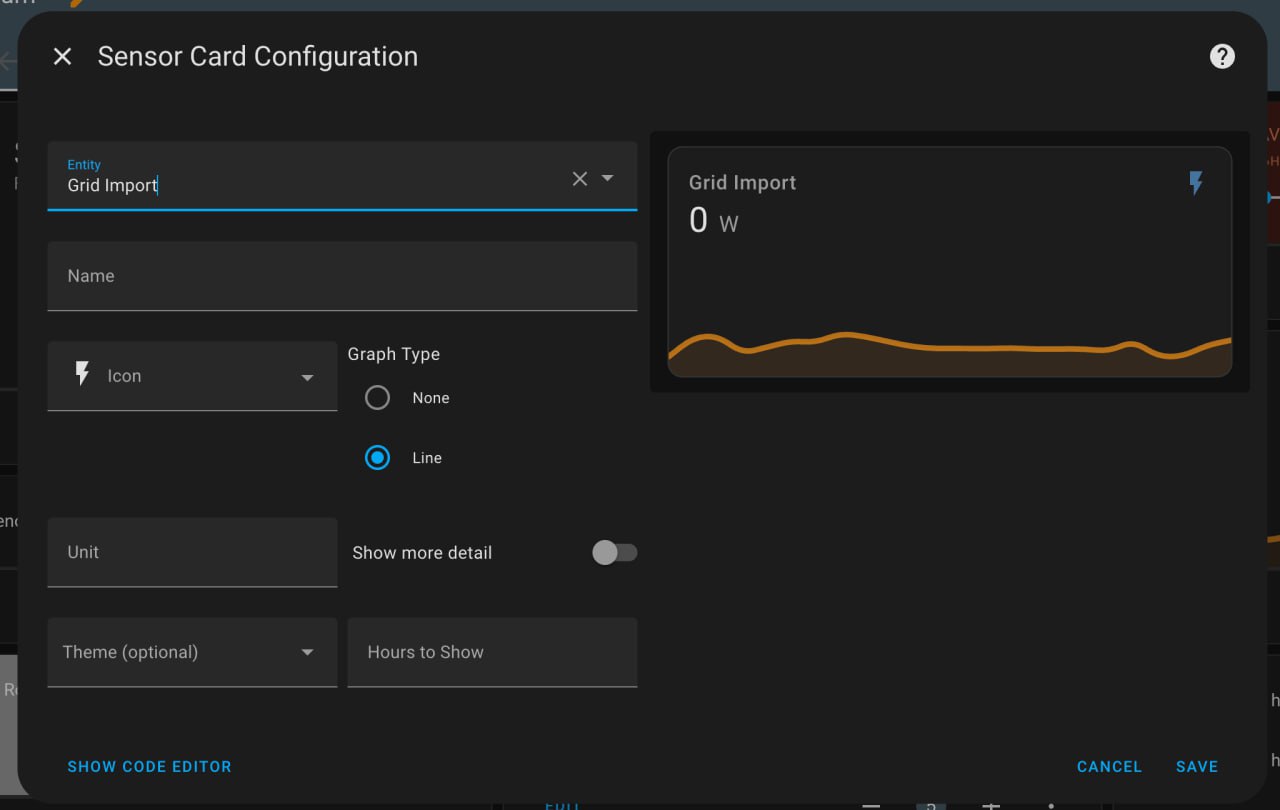Viewport: 1280px width, 810px height.
Task: Clear the Grid Import entity selection
Action: [580, 179]
